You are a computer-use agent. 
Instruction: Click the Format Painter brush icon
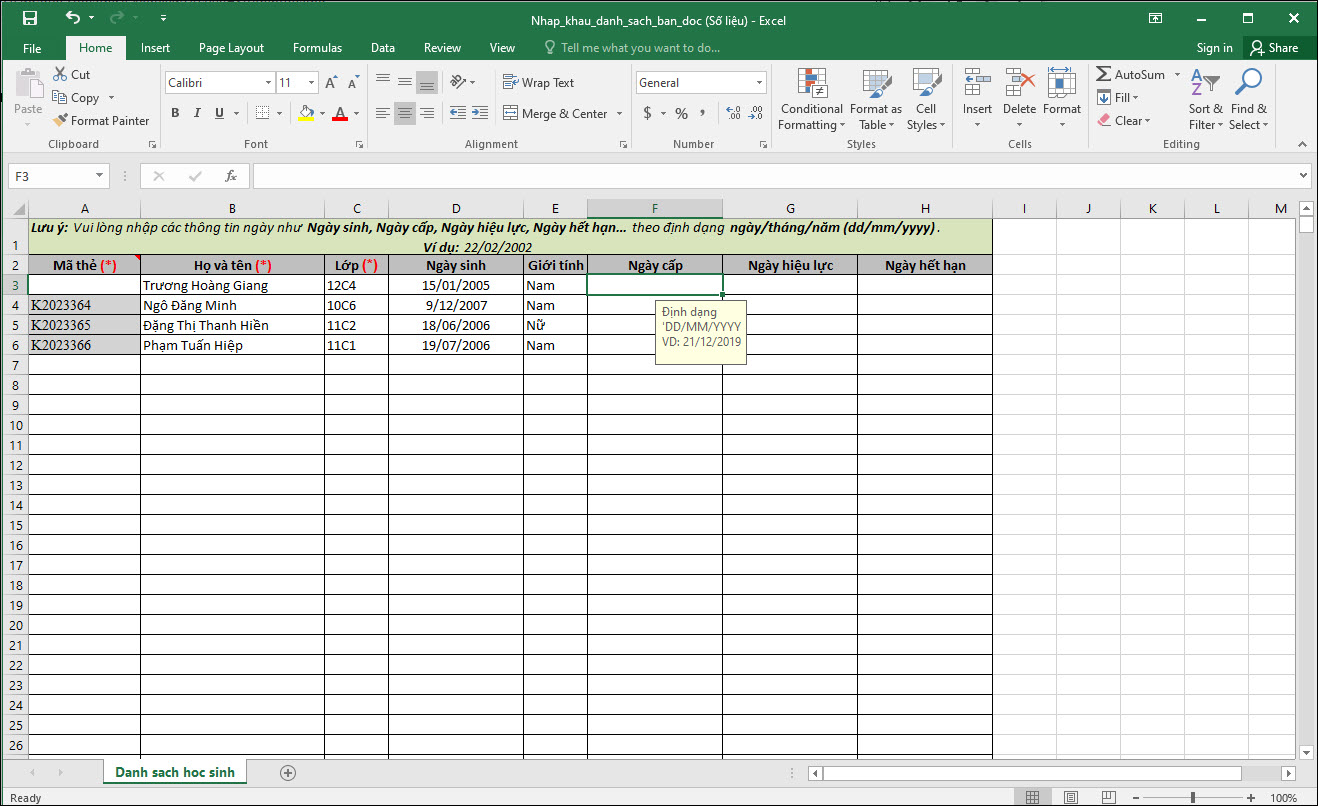click(x=61, y=121)
